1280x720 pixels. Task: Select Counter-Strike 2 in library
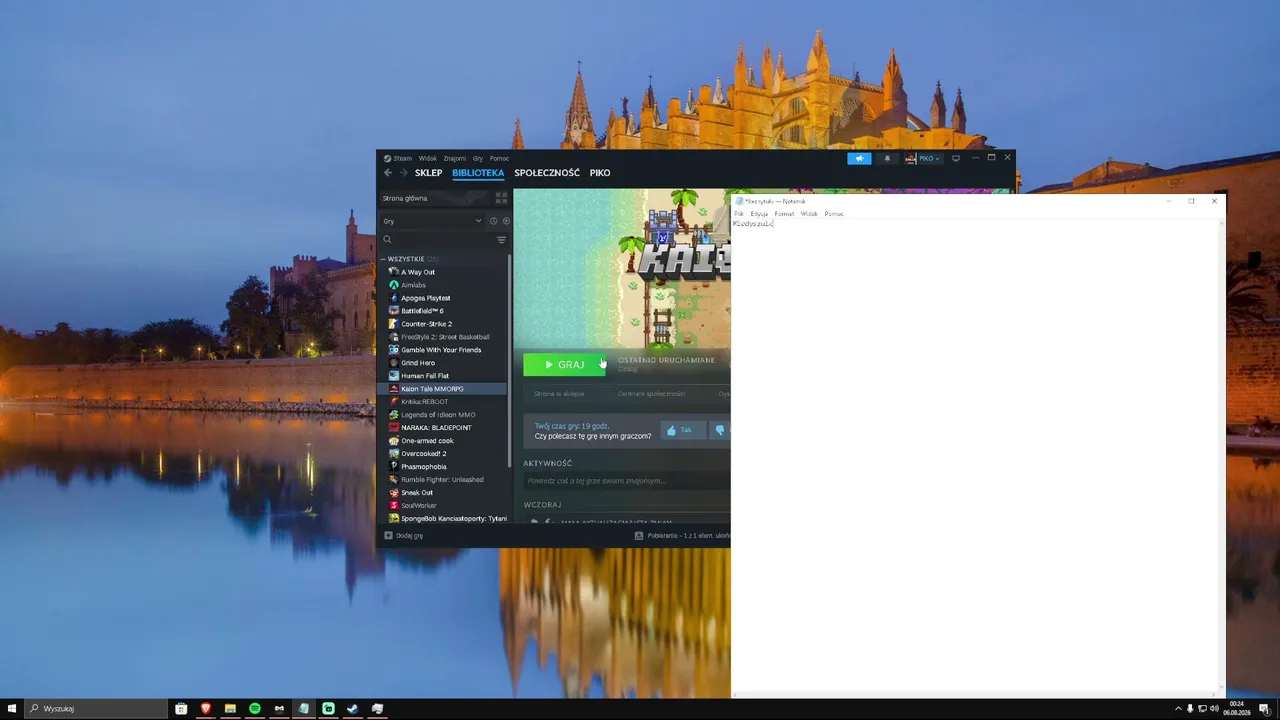(x=444, y=324)
